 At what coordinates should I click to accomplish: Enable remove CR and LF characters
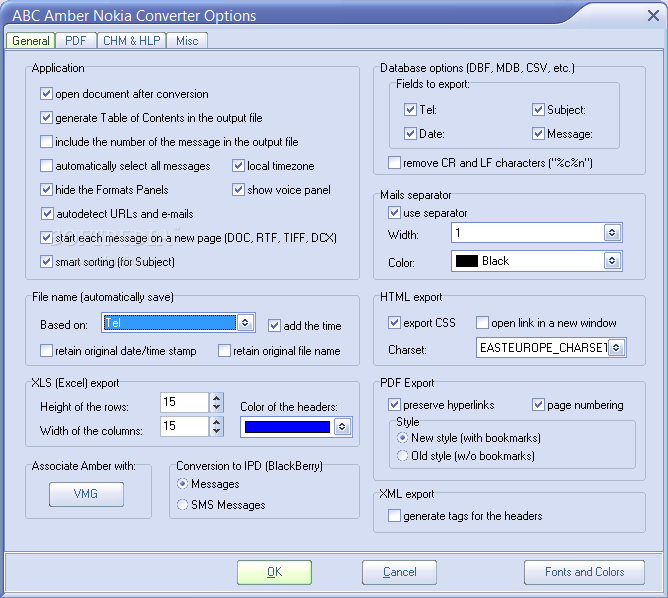click(x=394, y=163)
